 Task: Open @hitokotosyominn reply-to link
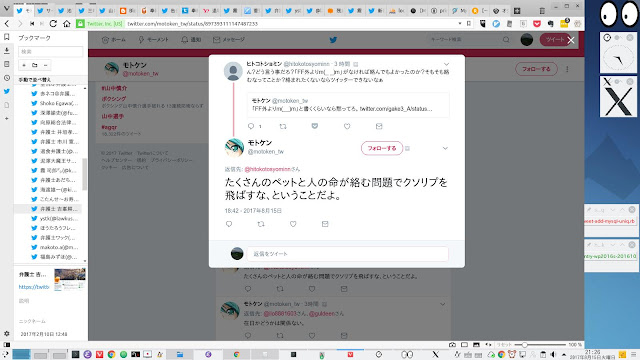[267, 169]
